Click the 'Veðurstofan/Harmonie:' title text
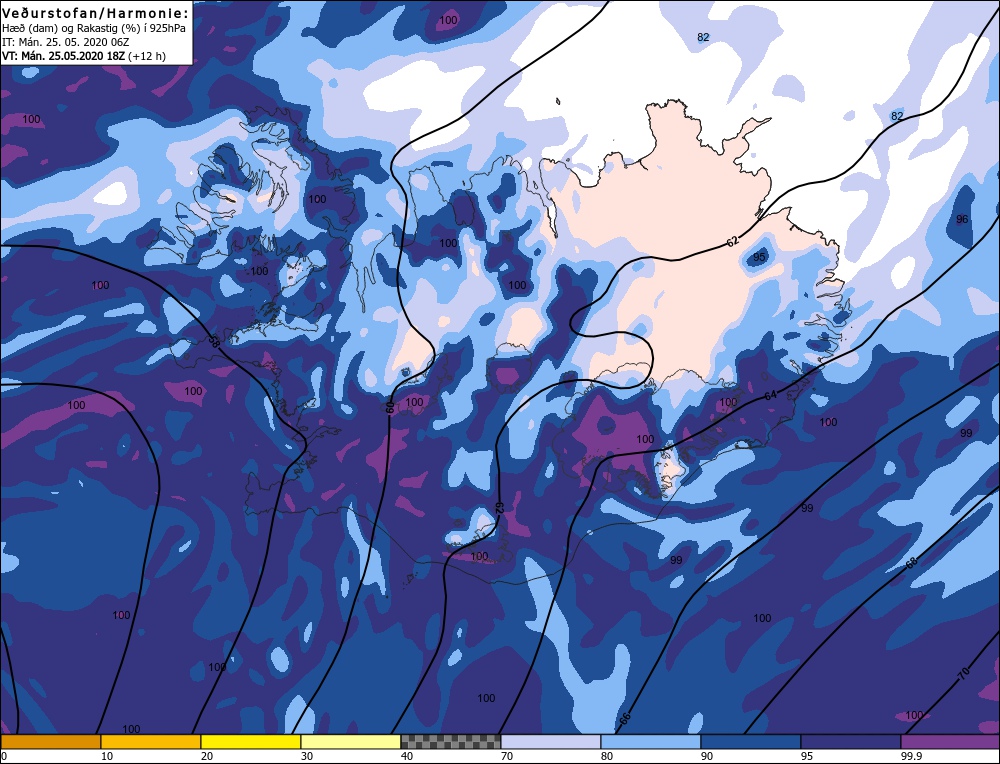Viewport: 1000px width, 764px height. (x=96, y=13)
